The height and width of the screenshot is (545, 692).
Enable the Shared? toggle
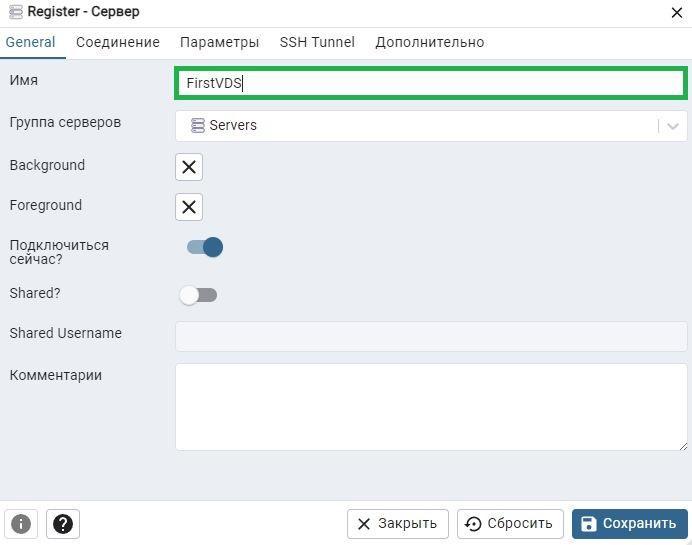click(x=198, y=295)
